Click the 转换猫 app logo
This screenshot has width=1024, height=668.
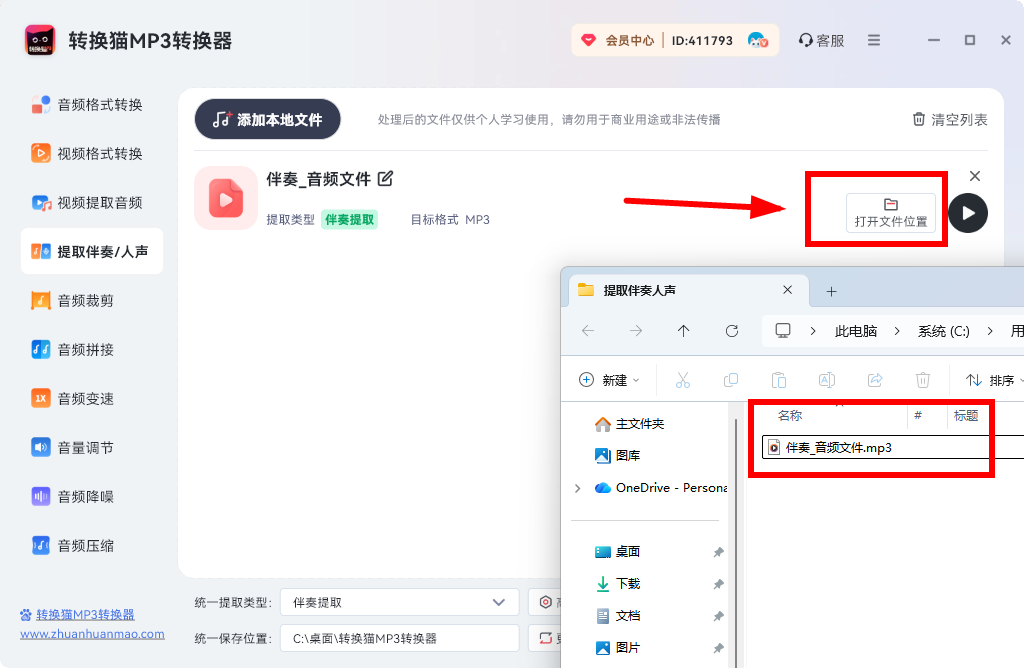tap(40, 40)
